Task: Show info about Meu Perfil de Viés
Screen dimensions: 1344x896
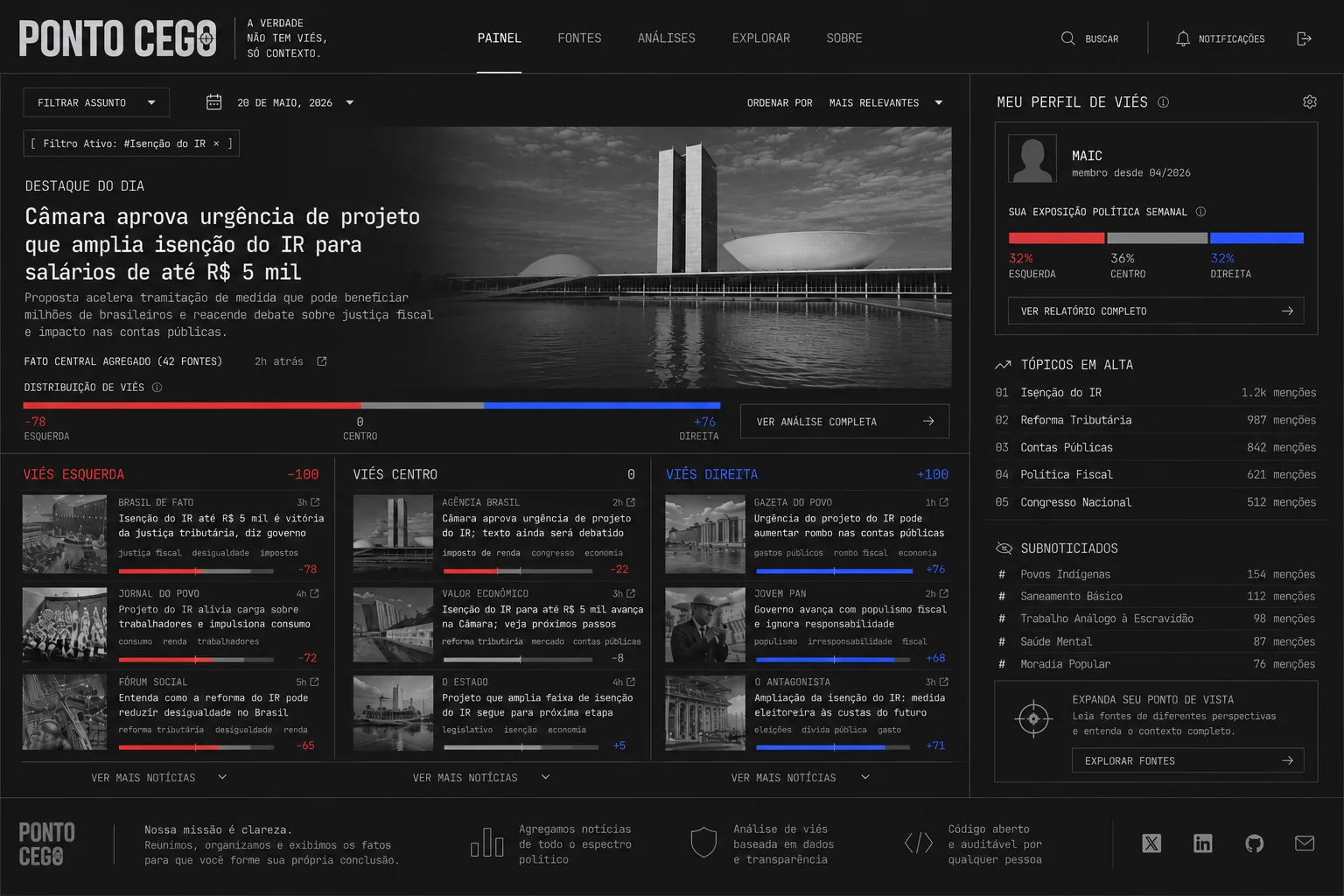Action: click(1163, 102)
